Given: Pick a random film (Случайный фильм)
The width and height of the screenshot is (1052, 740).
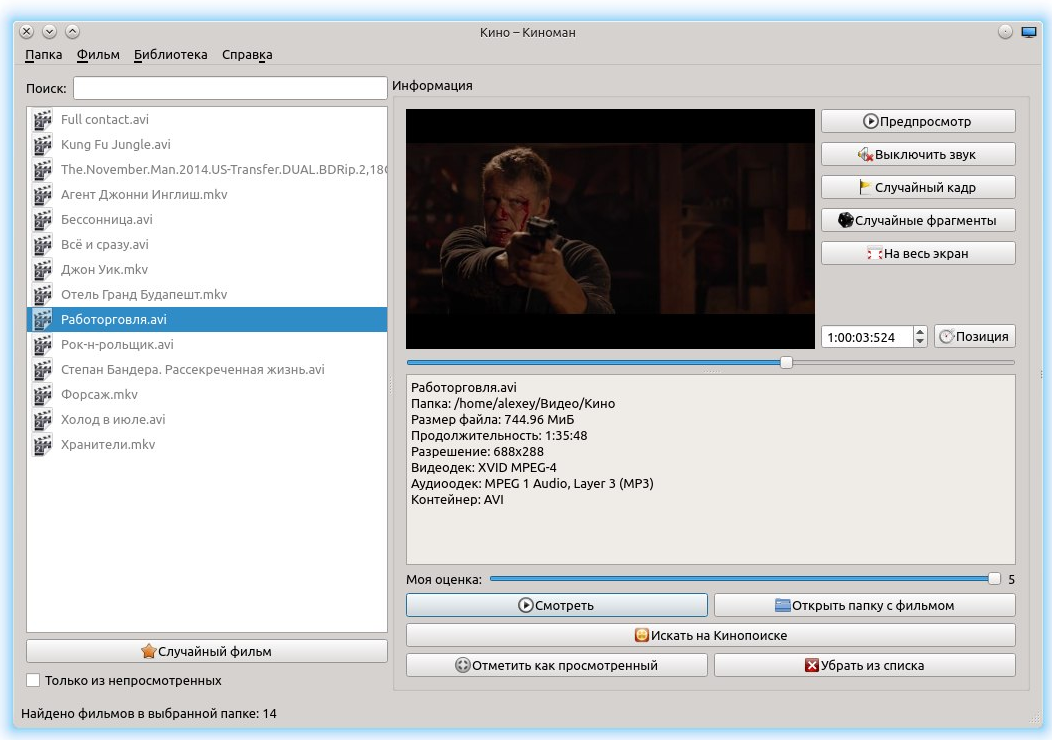Looking at the screenshot, I should pyautogui.click(x=207, y=651).
